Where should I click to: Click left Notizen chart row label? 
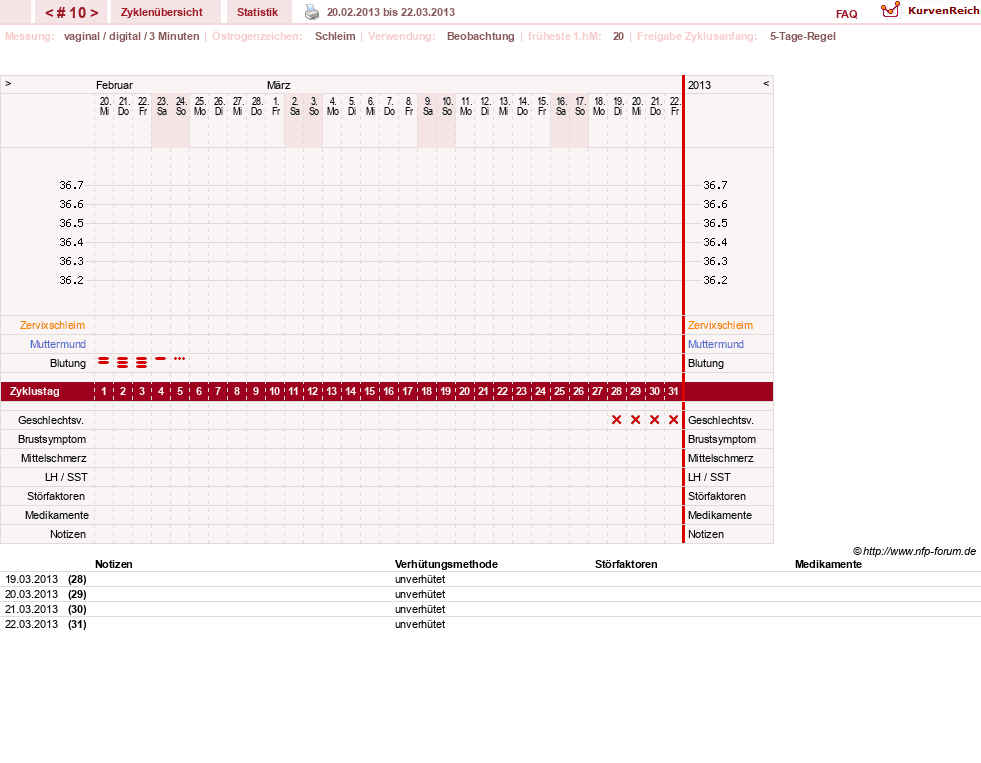68,534
